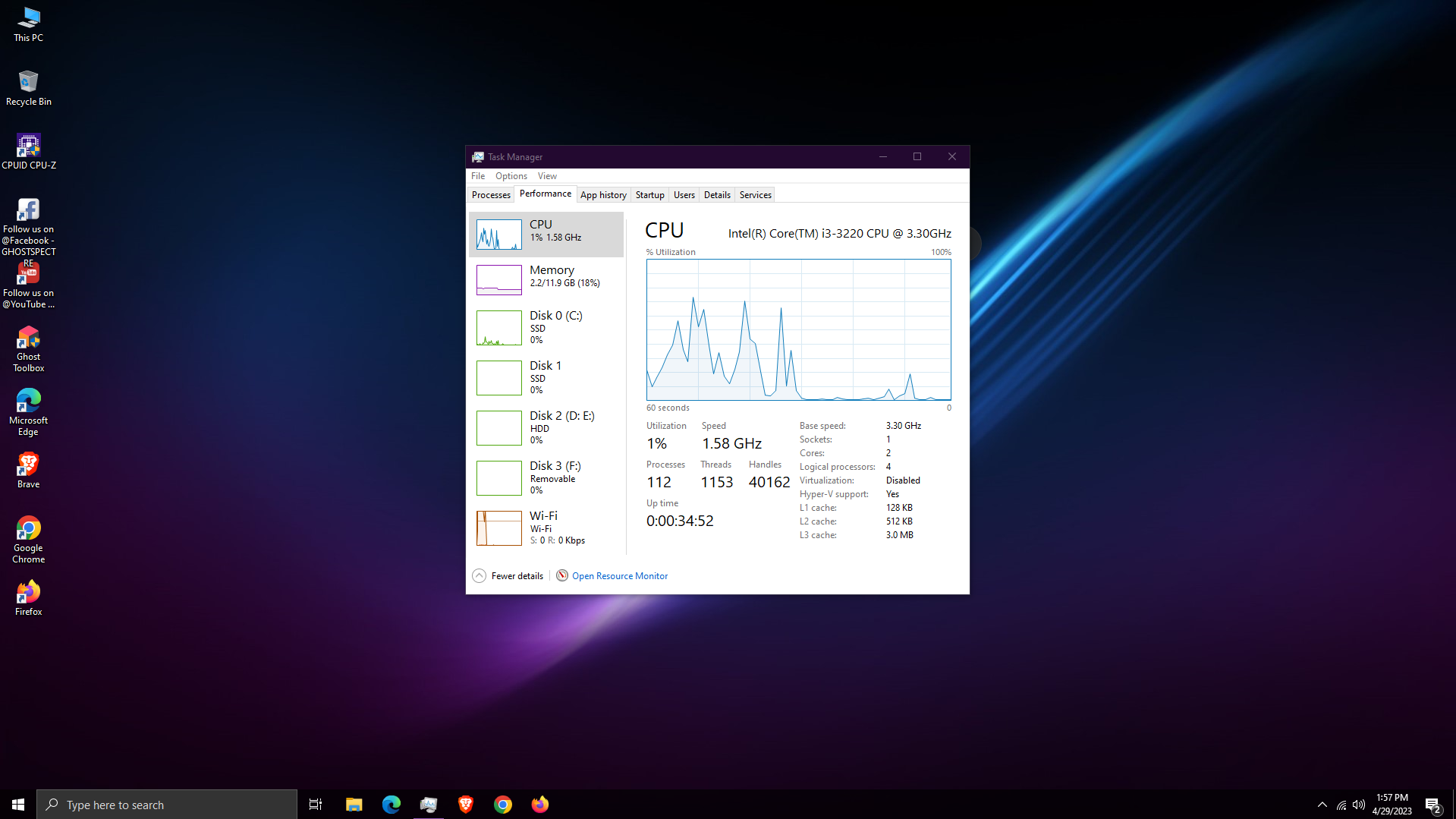Viewport: 1456px width, 819px height.
Task: Click the Speed value 1.58 GHz
Action: point(731,443)
